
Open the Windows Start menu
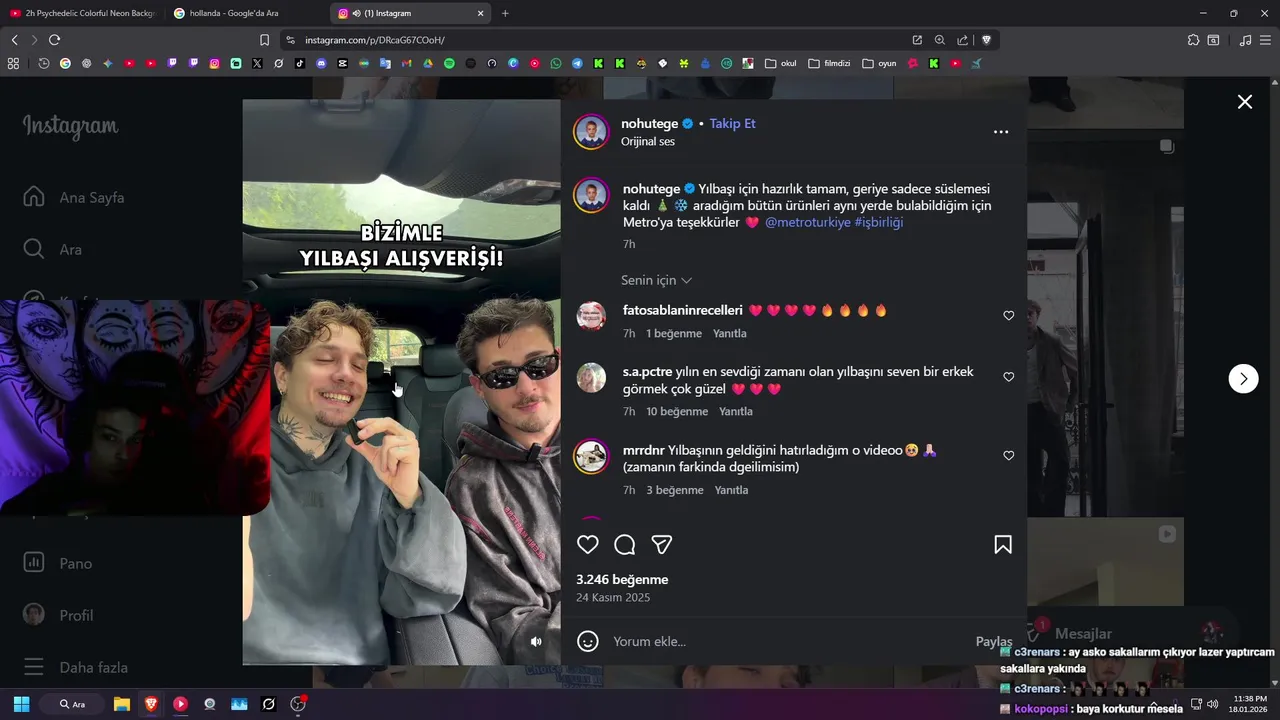21,704
